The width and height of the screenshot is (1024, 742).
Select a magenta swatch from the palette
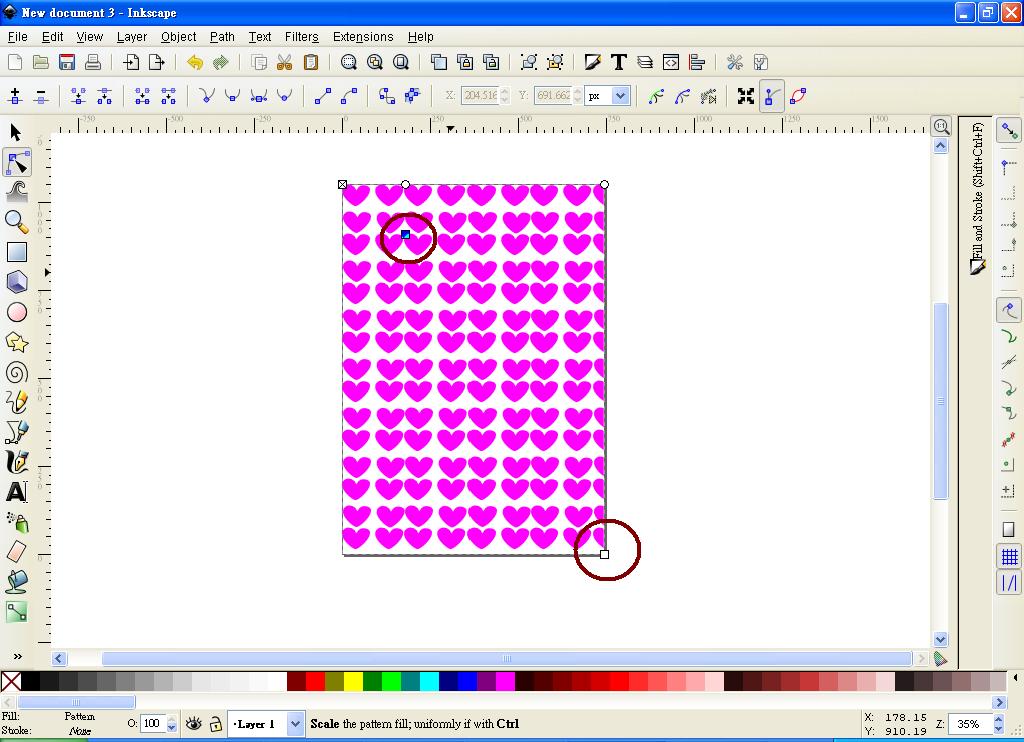click(507, 681)
